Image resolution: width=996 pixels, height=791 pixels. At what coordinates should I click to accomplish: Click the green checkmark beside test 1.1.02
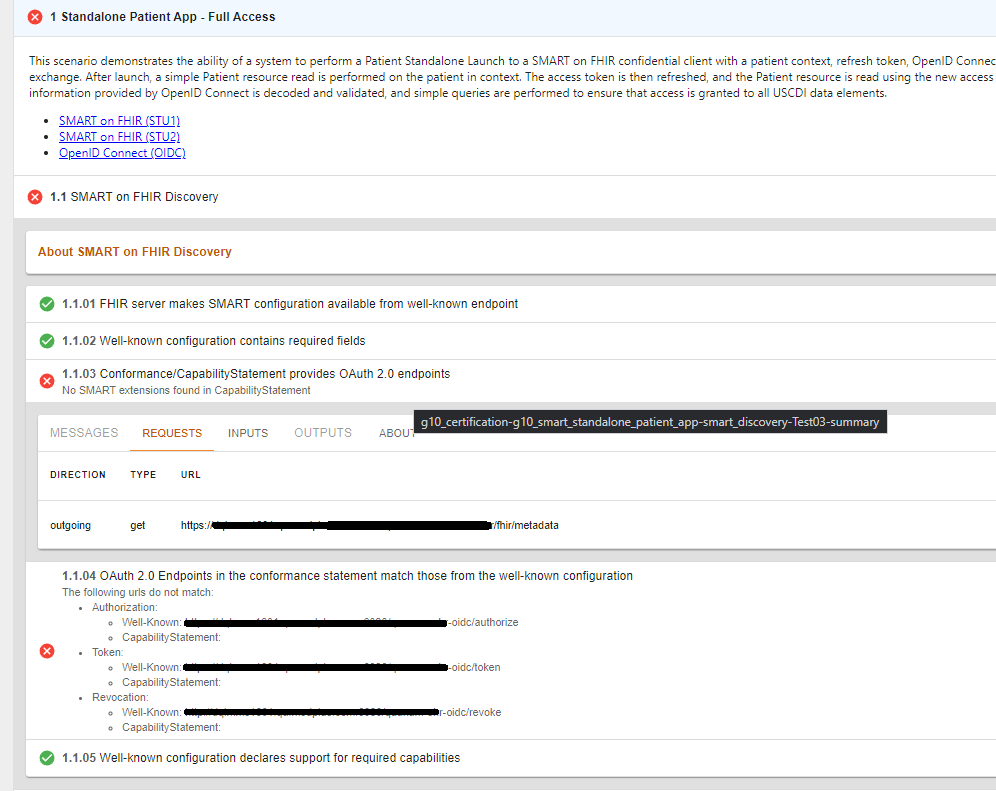click(x=47, y=341)
